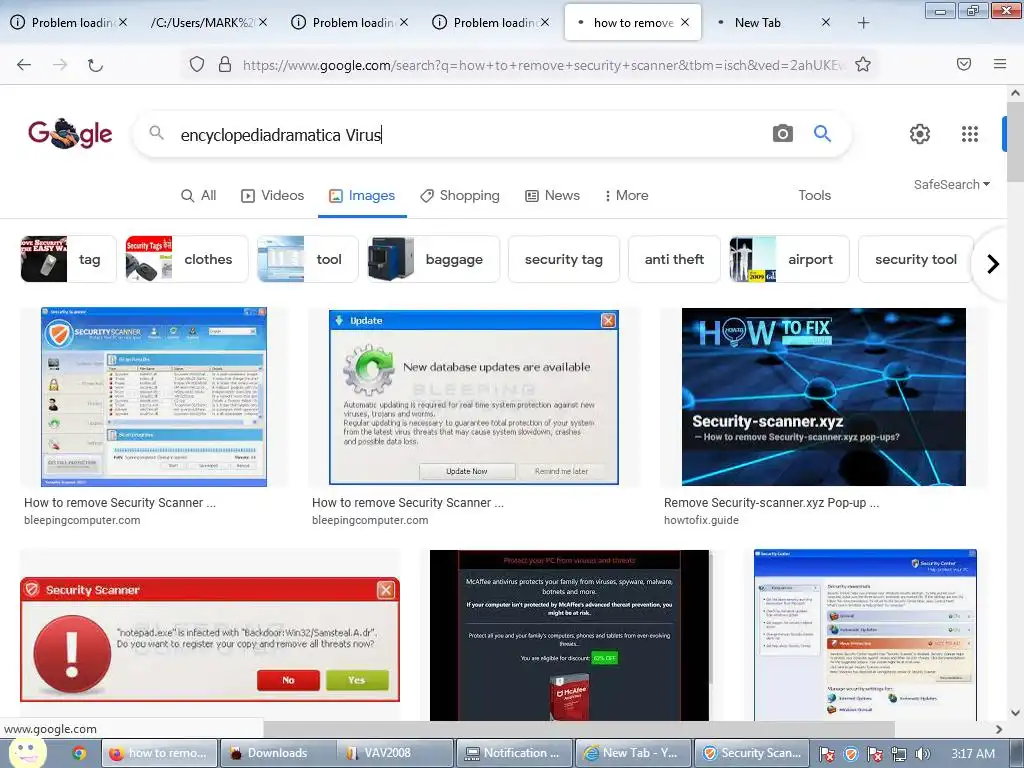This screenshot has height=768, width=1024.
Task: Open Downloads window from taskbar
Action: (278, 753)
